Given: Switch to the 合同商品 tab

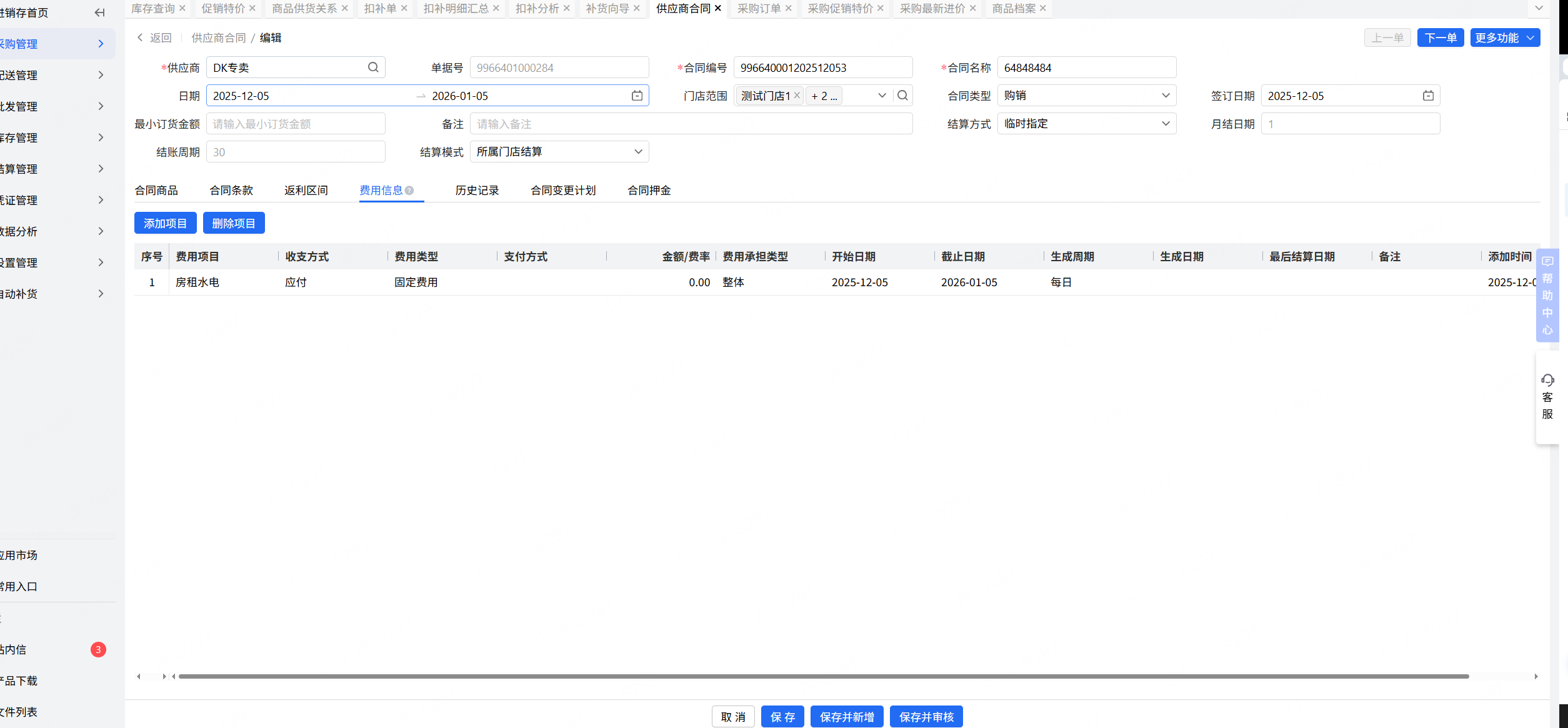Looking at the screenshot, I should point(156,191).
